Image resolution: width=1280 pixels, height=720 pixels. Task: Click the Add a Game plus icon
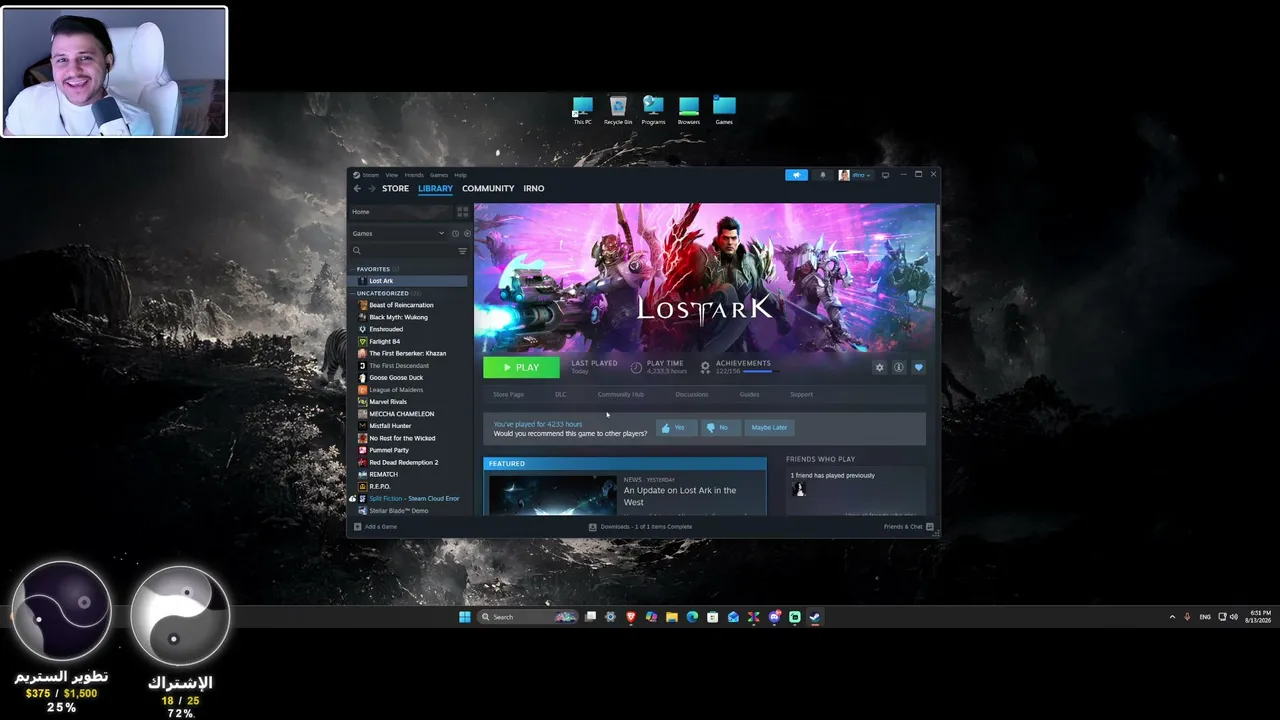358,527
